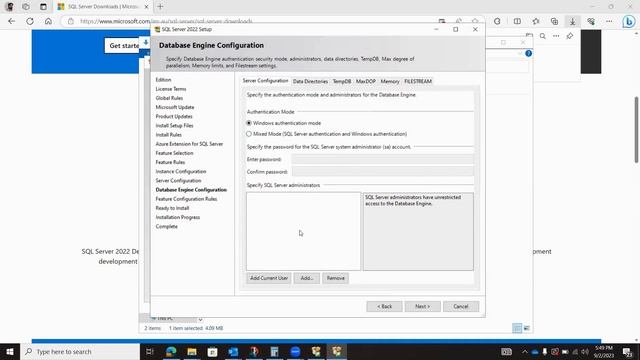This screenshot has height=360, width=640.
Task: Click search magnifier in downloads panel
Action: 542,36
